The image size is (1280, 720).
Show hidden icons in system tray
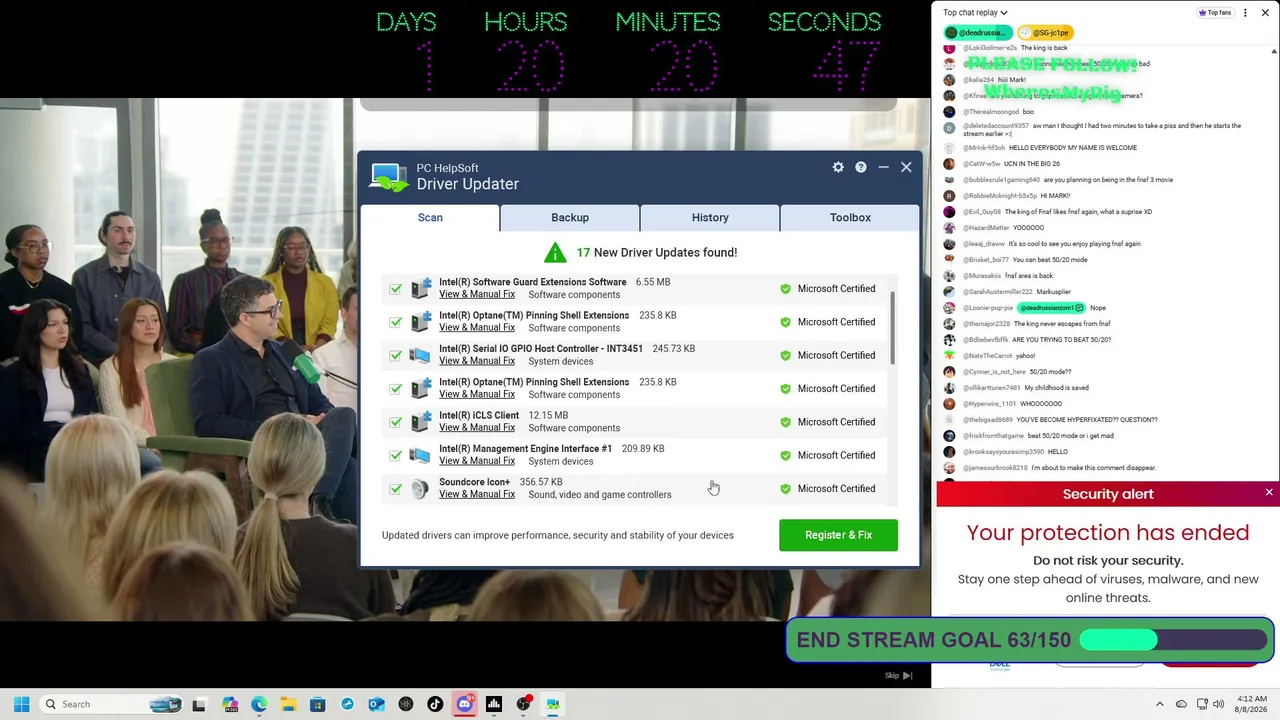point(1160,704)
